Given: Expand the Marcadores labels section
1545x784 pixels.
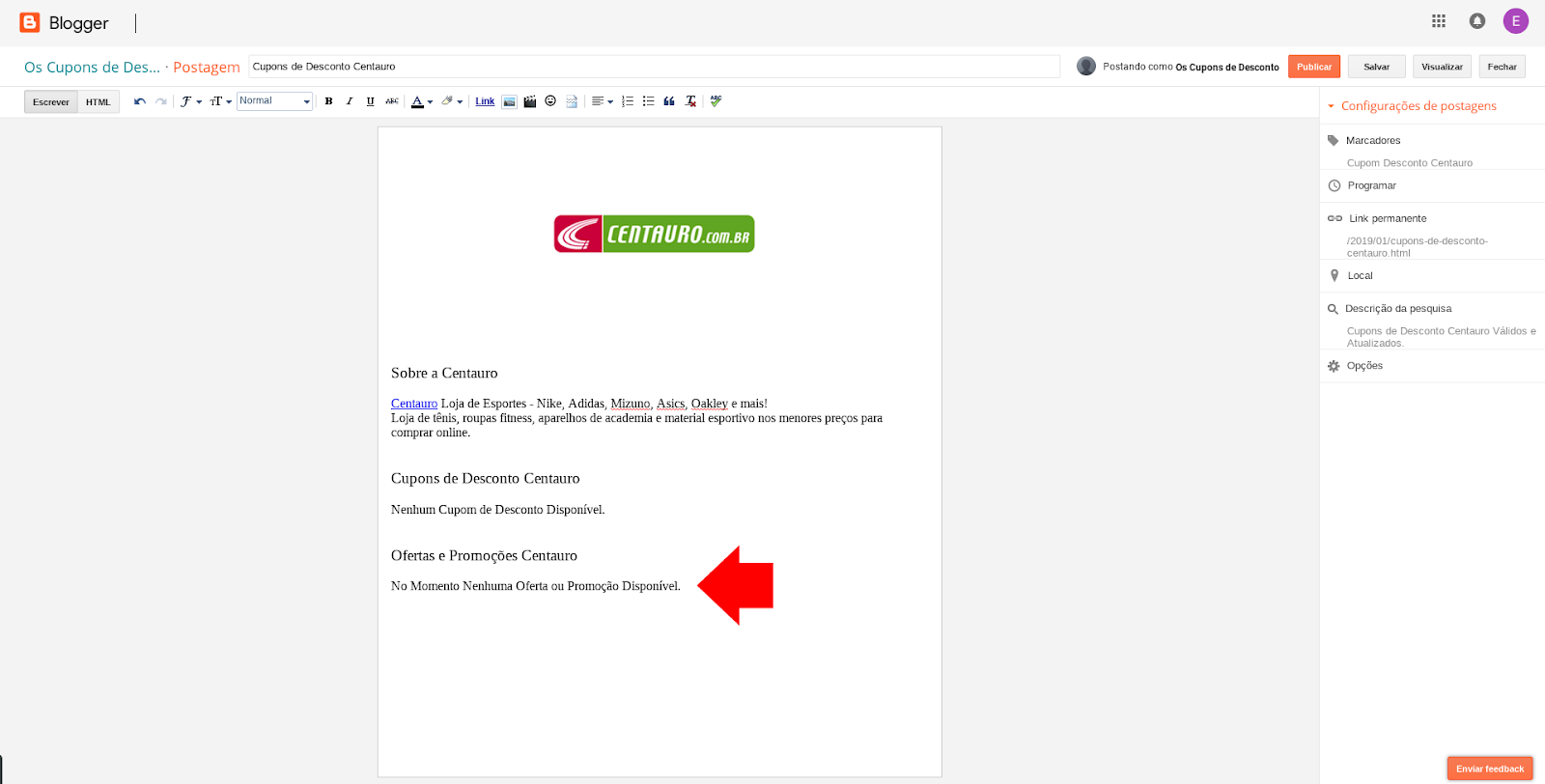Looking at the screenshot, I should coord(1372,141).
